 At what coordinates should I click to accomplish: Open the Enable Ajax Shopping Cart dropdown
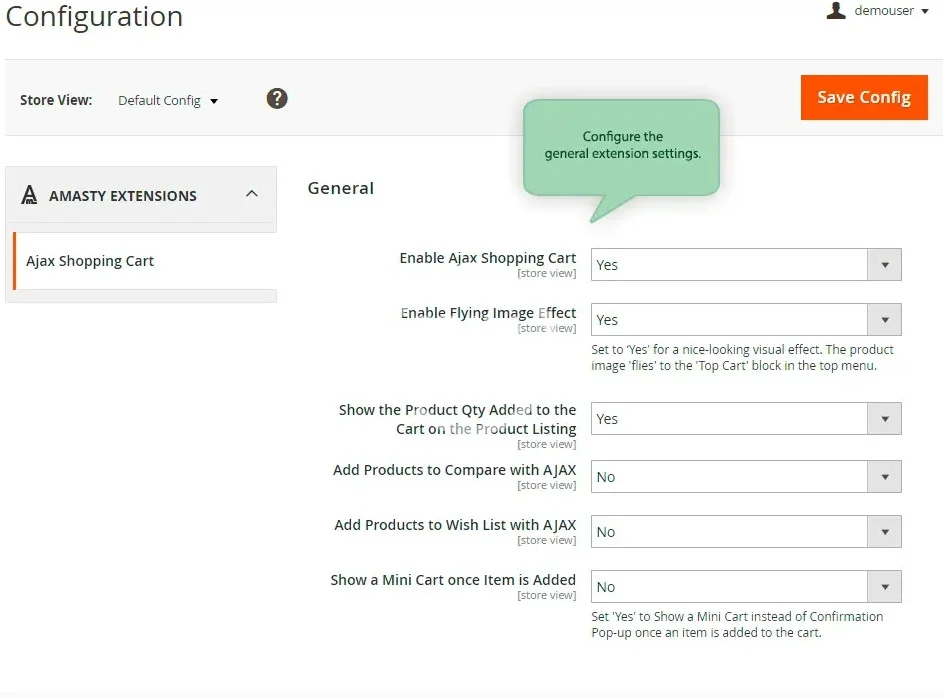click(x=745, y=265)
